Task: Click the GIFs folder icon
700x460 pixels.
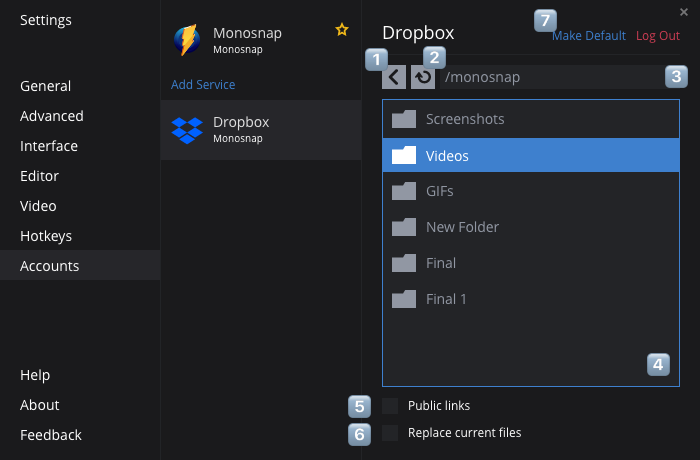Action: pyautogui.click(x=404, y=191)
